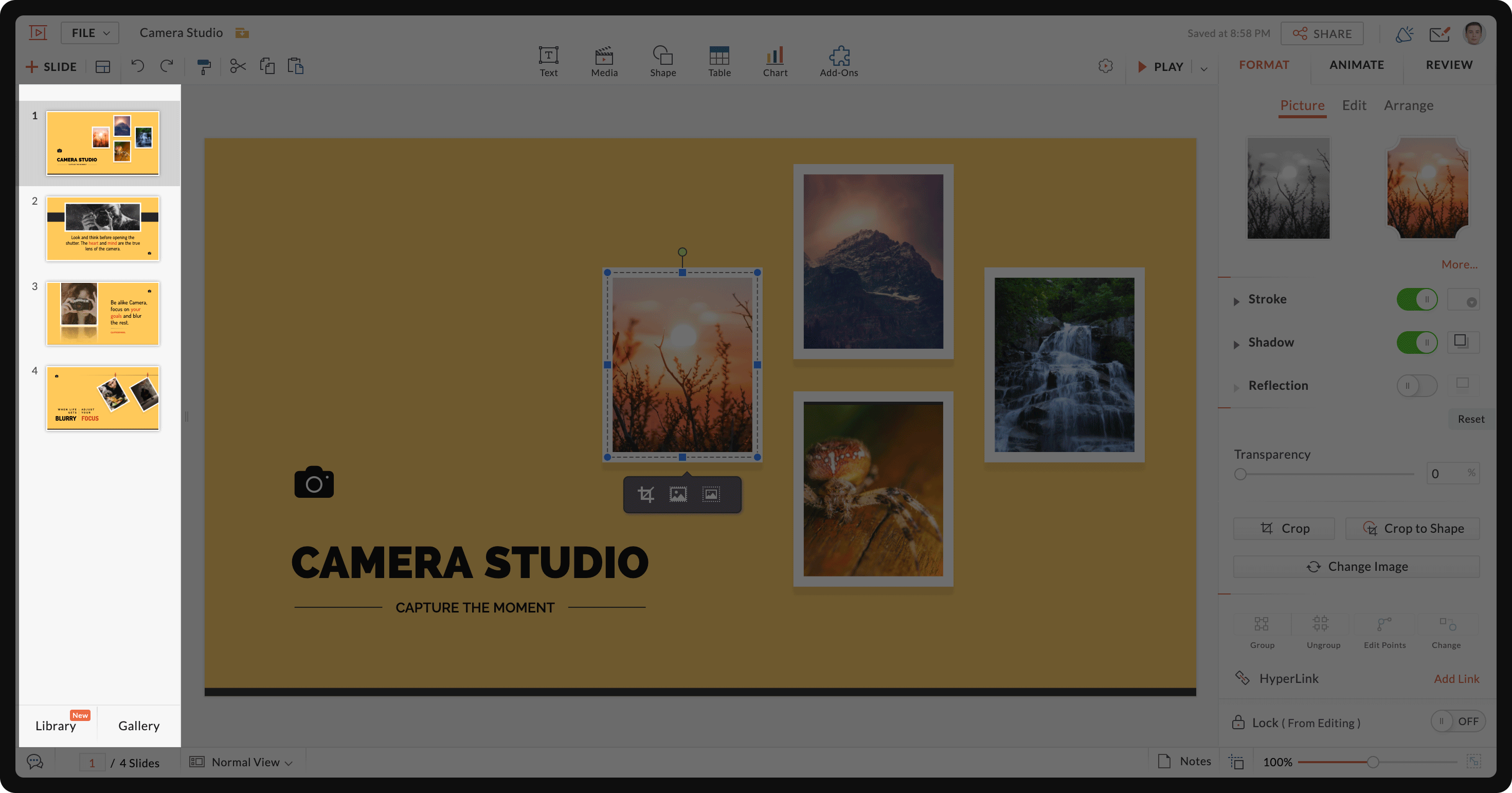Switch to the ANIMATE tab
Screen dimensions: 1512x793
click(1357, 65)
